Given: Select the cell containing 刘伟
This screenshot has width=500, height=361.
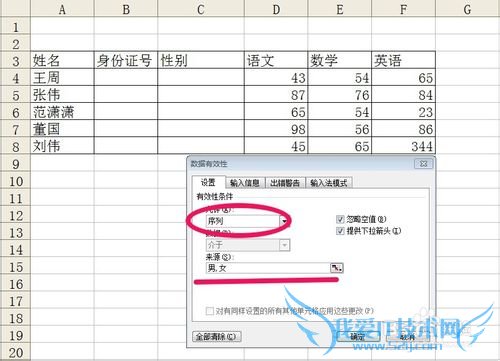Looking at the screenshot, I should (62, 146).
